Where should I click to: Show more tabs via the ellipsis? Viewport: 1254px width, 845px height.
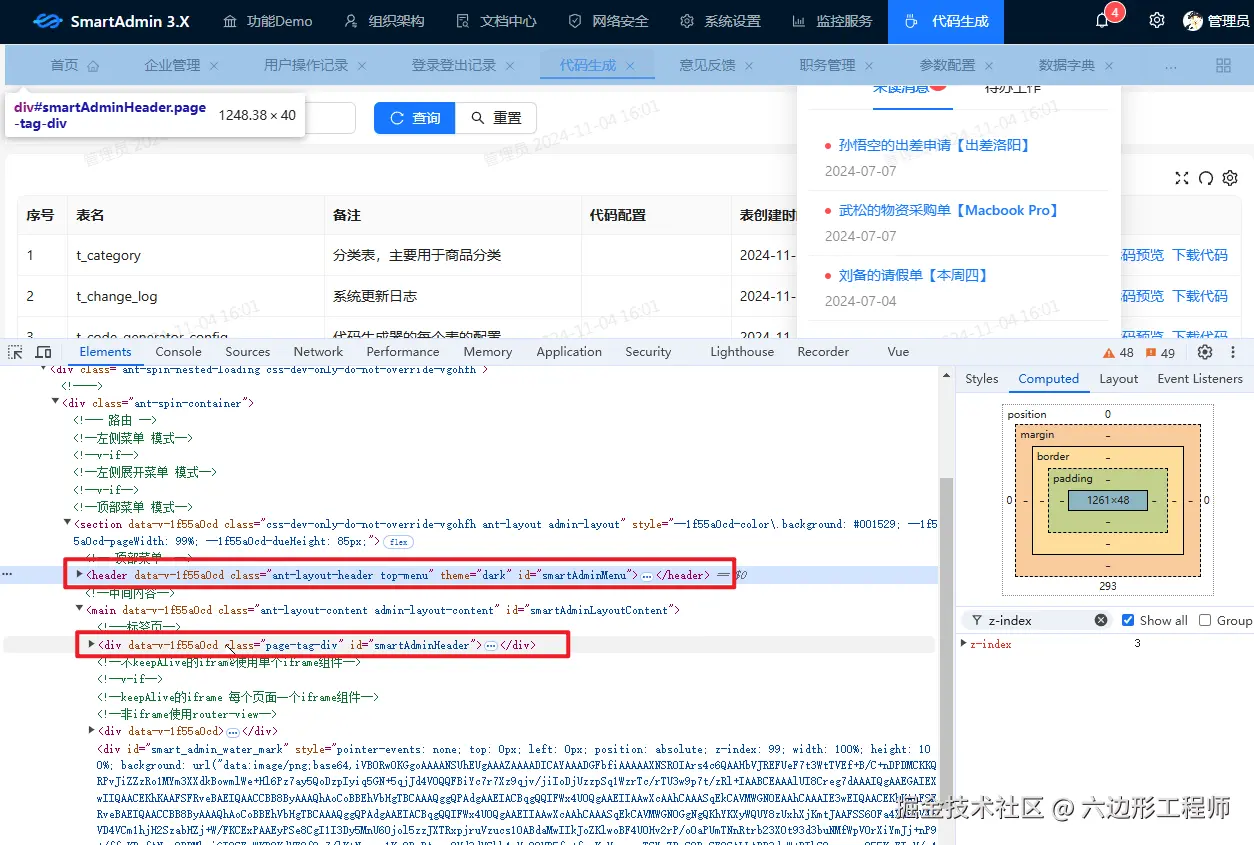tap(1171, 65)
